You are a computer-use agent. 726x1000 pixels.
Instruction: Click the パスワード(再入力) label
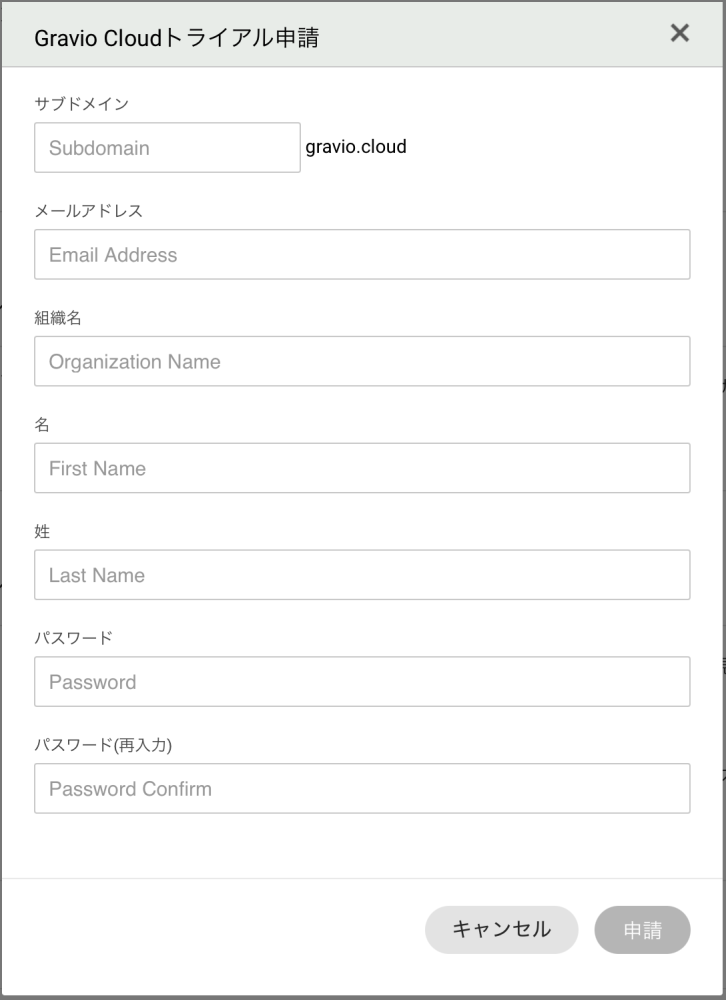pyautogui.click(x=110, y=745)
